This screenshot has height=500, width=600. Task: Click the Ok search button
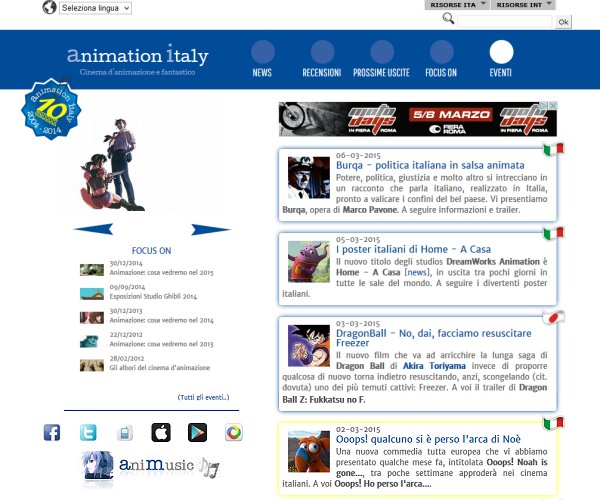coord(563,22)
